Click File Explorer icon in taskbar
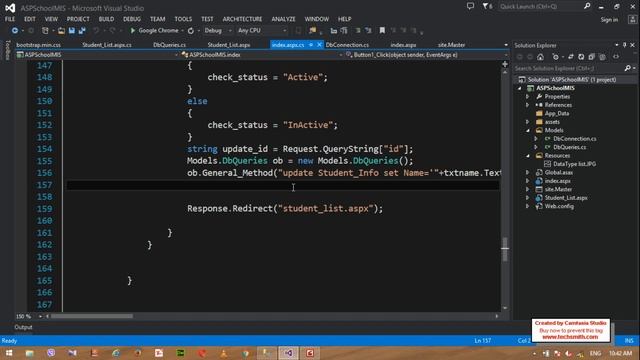This screenshot has width=640, height=360. pyautogui.click(x=29, y=353)
